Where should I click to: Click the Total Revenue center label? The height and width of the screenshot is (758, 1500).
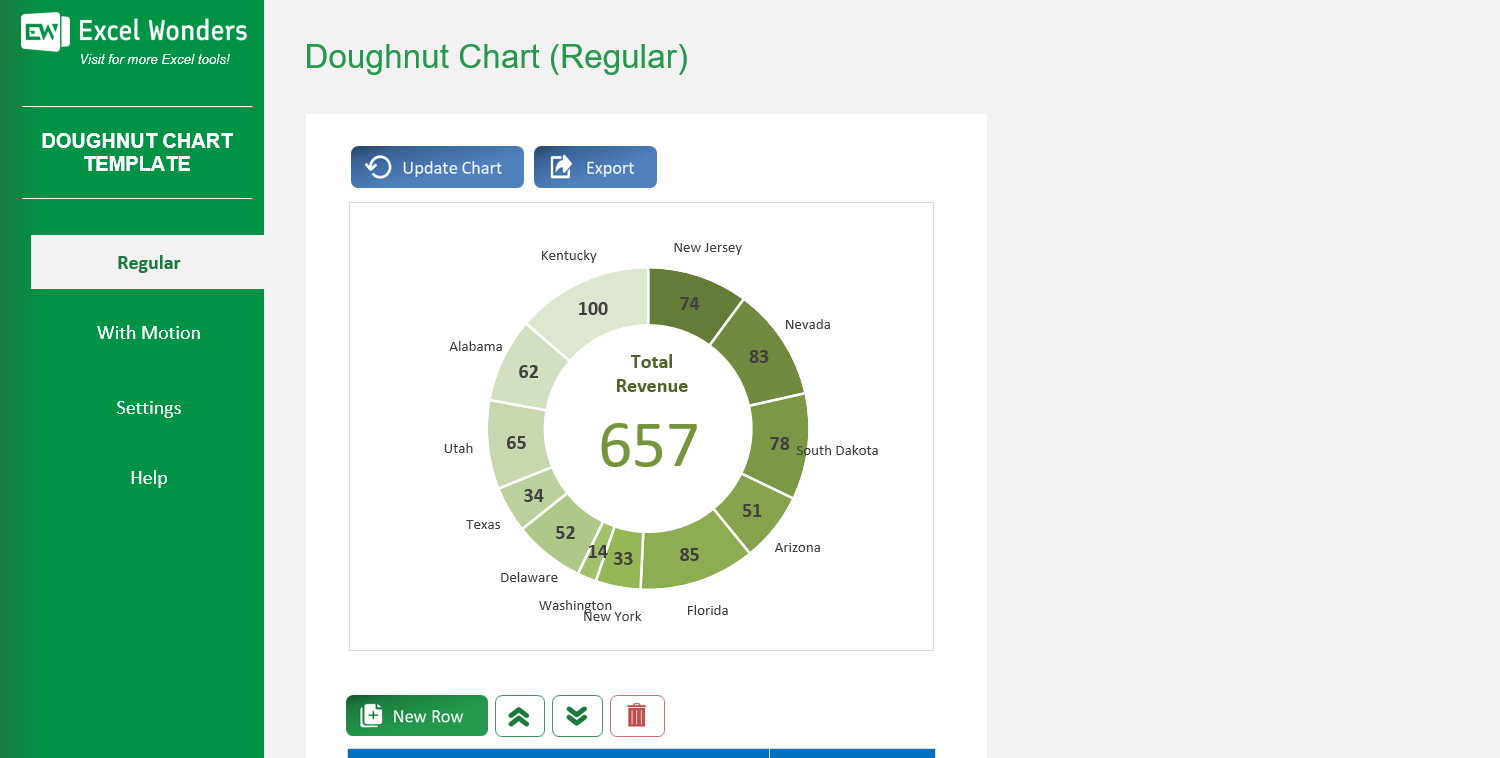coord(651,374)
